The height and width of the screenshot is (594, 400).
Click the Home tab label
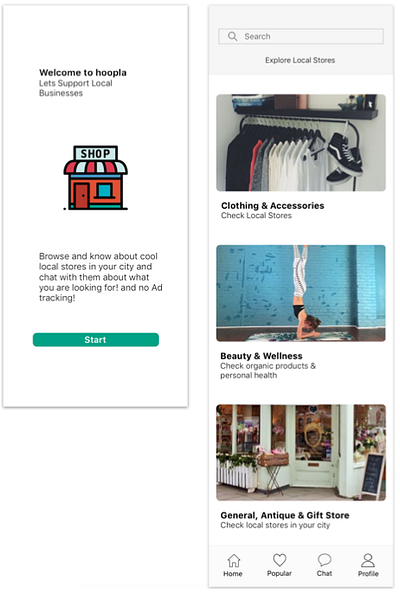click(x=233, y=574)
